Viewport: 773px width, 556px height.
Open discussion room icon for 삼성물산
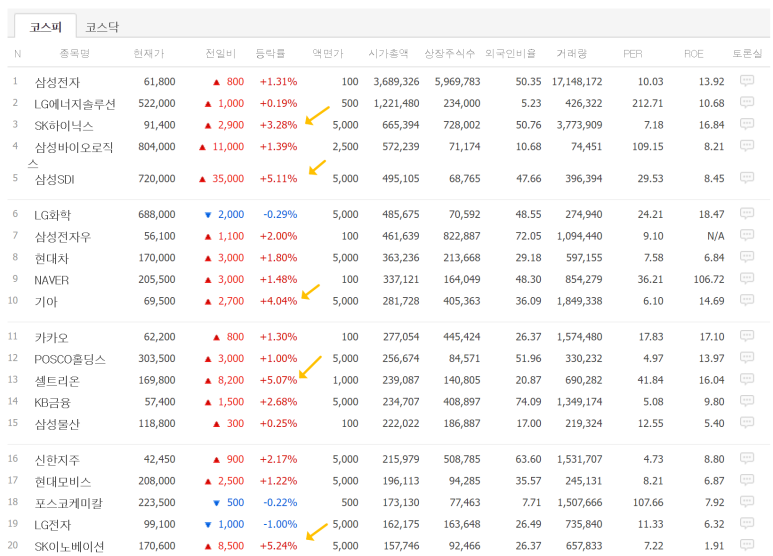point(747,422)
